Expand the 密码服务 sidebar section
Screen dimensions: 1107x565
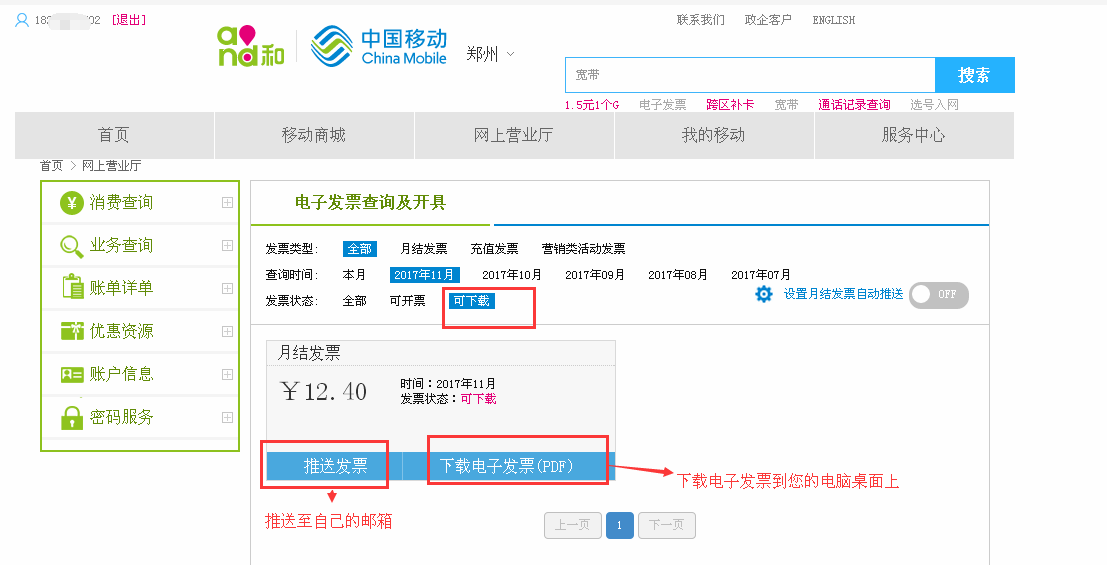click(227, 417)
